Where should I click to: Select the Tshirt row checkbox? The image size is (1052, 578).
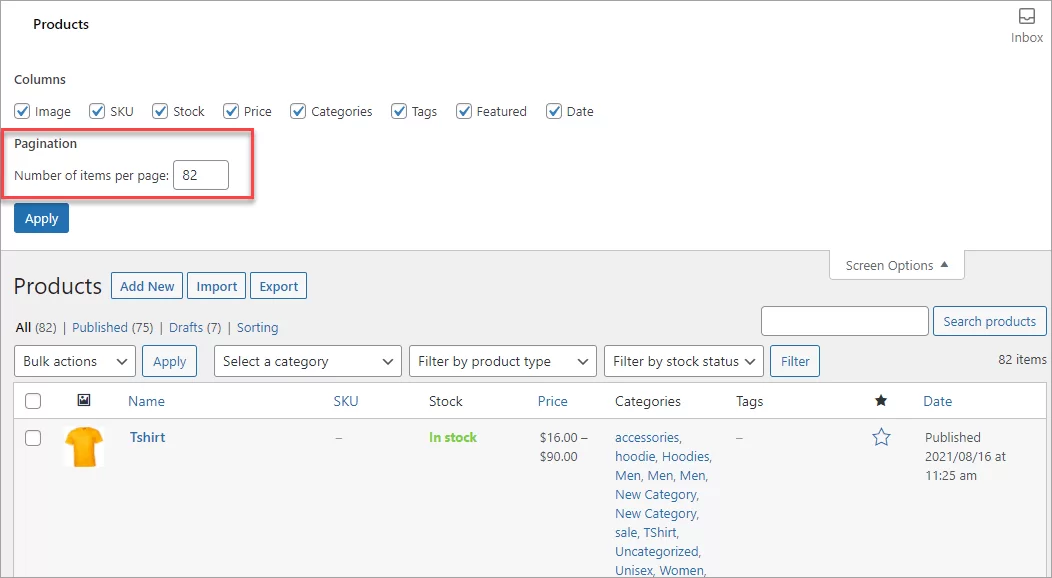(x=33, y=437)
